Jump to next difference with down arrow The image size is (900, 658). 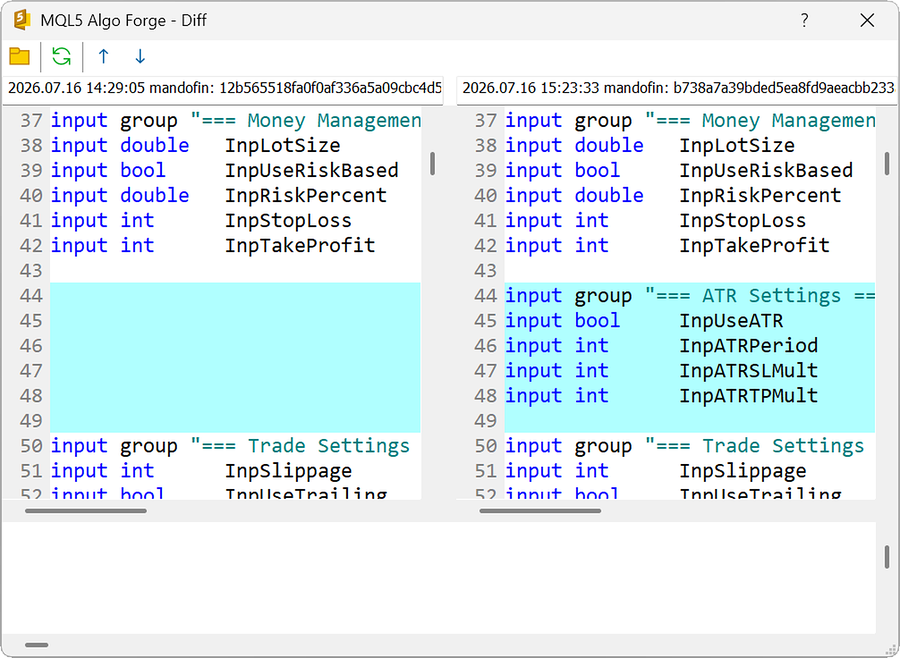point(140,56)
